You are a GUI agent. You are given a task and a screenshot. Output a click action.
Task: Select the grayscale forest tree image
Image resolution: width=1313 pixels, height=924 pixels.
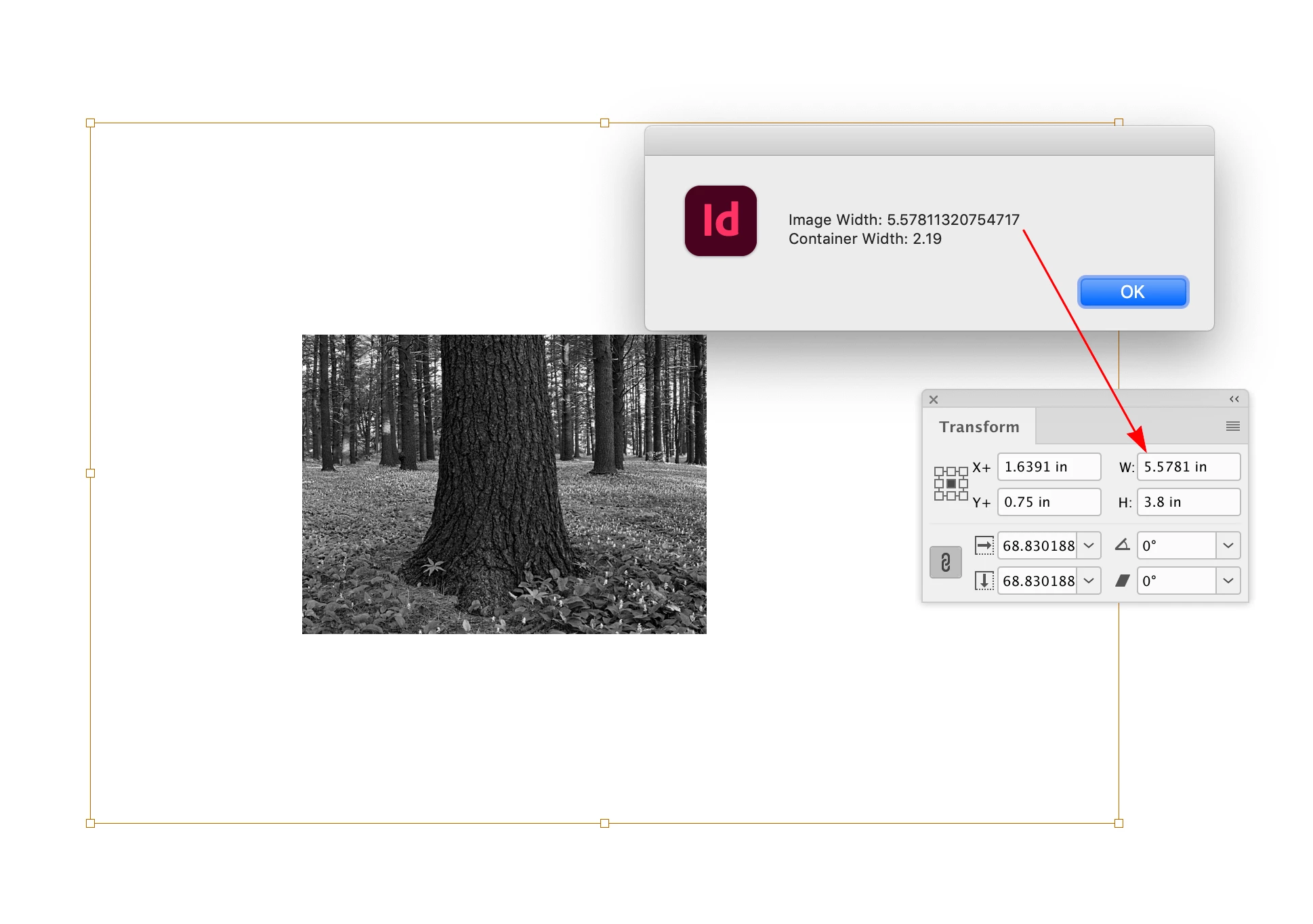pyautogui.click(x=504, y=484)
